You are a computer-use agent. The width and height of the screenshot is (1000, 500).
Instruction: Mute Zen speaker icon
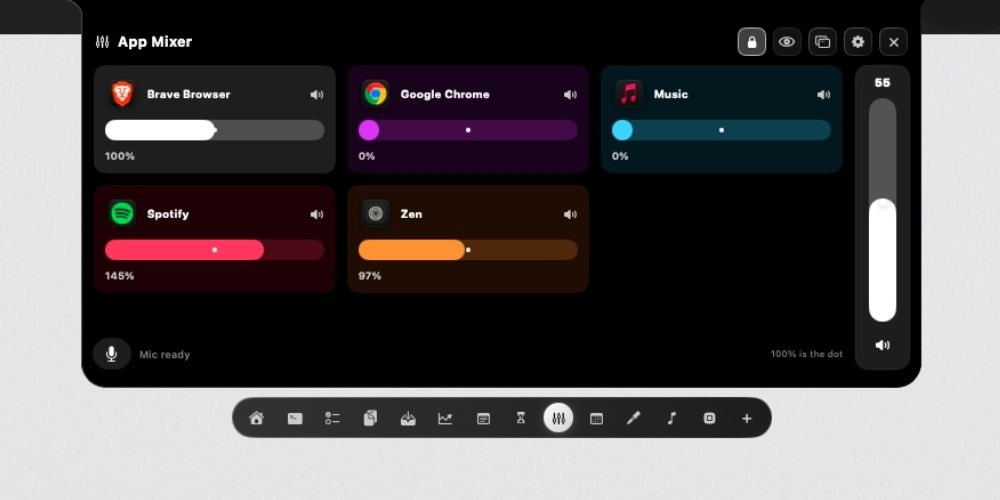click(x=570, y=214)
